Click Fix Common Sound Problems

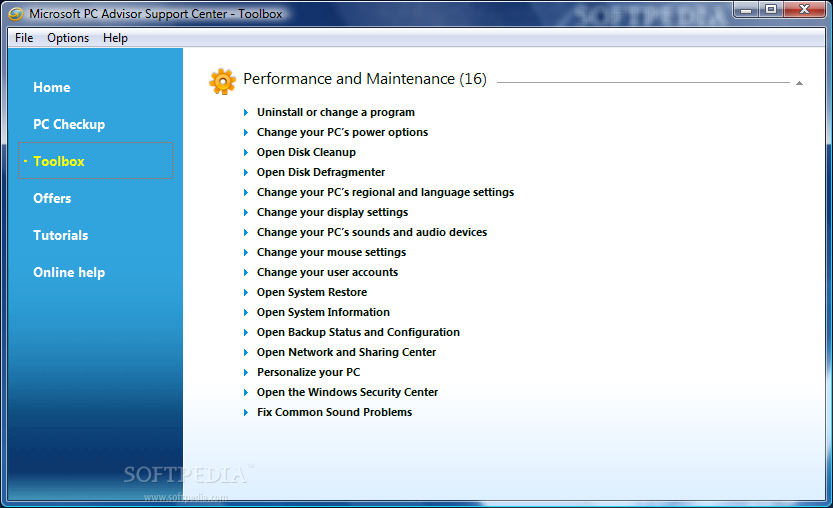pos(334,412)
